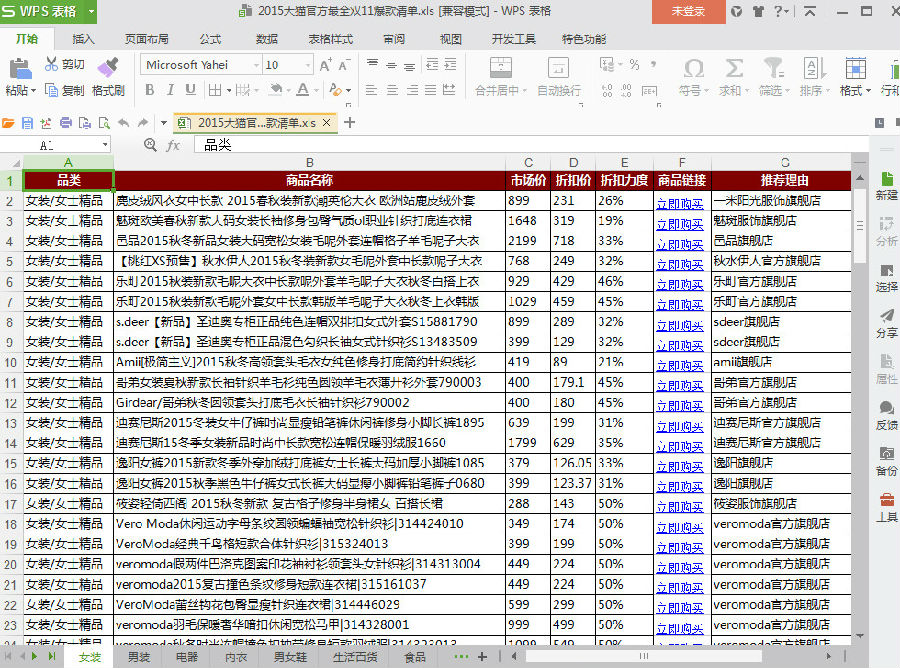
Task: Switch to the 公式 (Formula) ribbon tab
Action: point(210,39)
